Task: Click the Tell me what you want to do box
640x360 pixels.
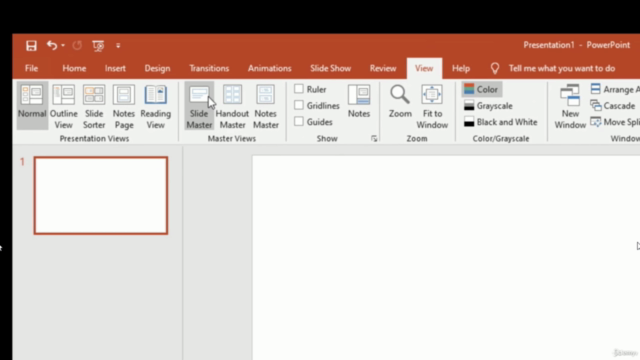Action: tap(562, 69)
